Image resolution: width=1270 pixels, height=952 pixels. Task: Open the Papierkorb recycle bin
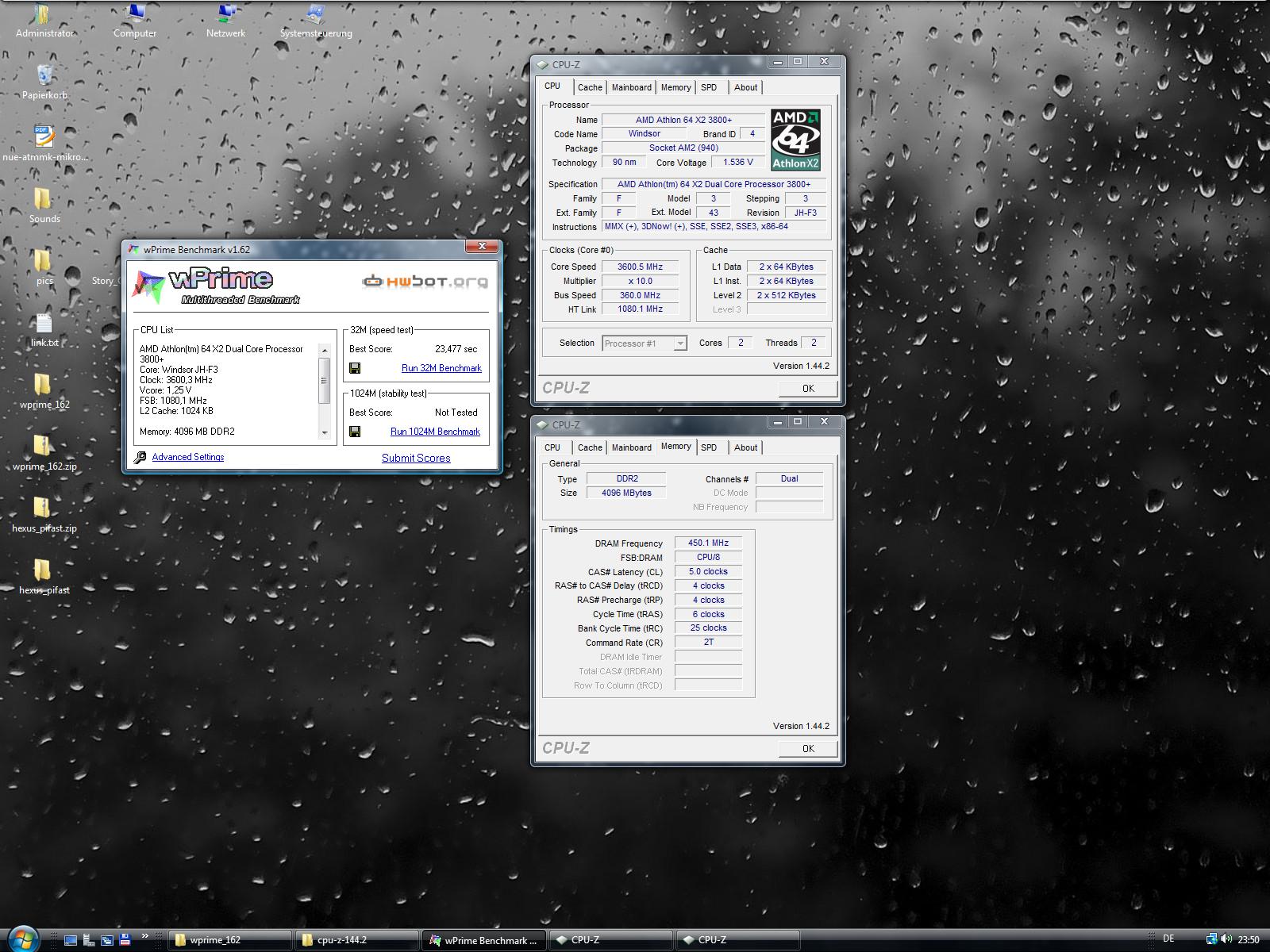[44, 83]
